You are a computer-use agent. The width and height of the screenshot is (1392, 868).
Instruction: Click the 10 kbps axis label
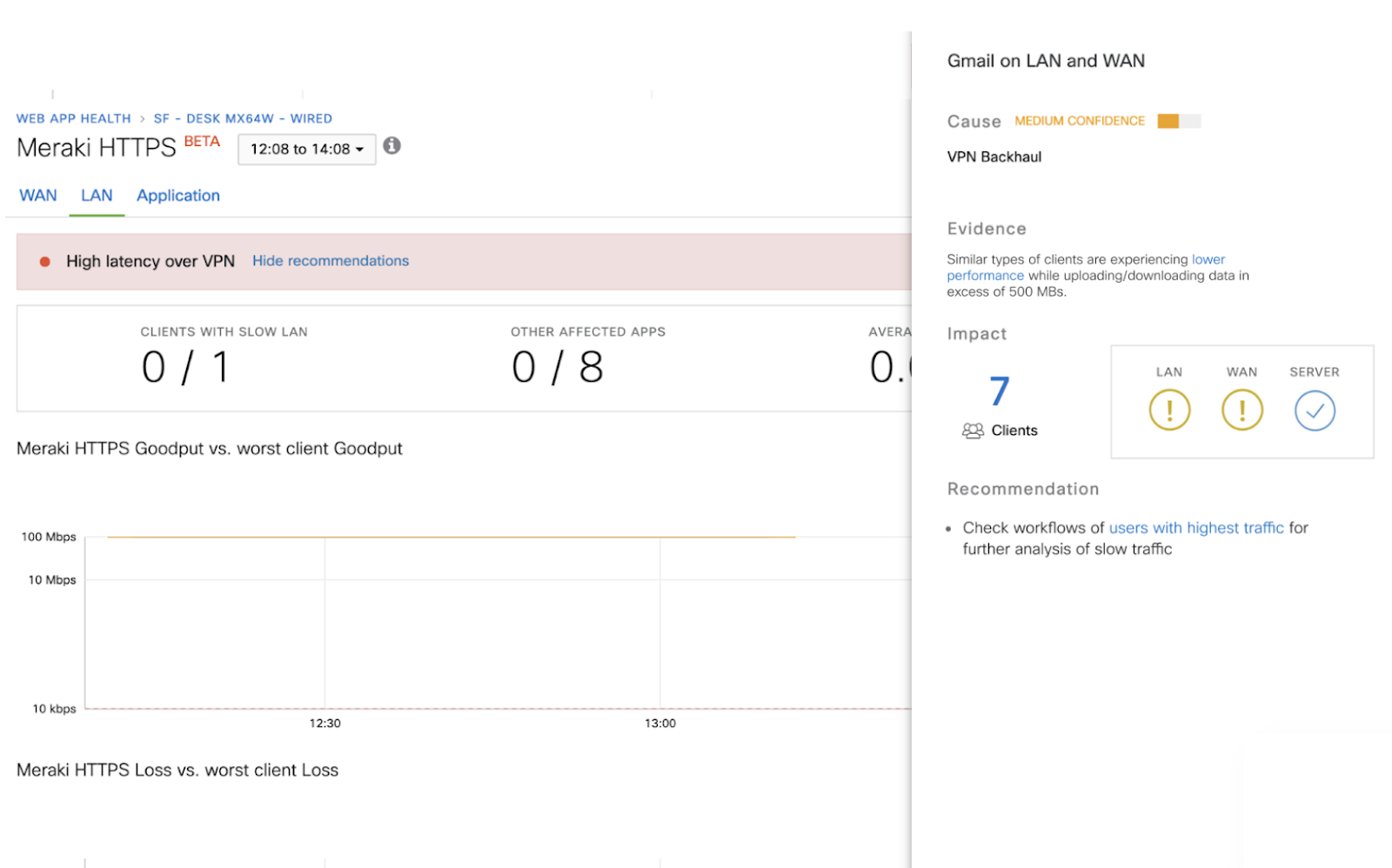[54, 709]
